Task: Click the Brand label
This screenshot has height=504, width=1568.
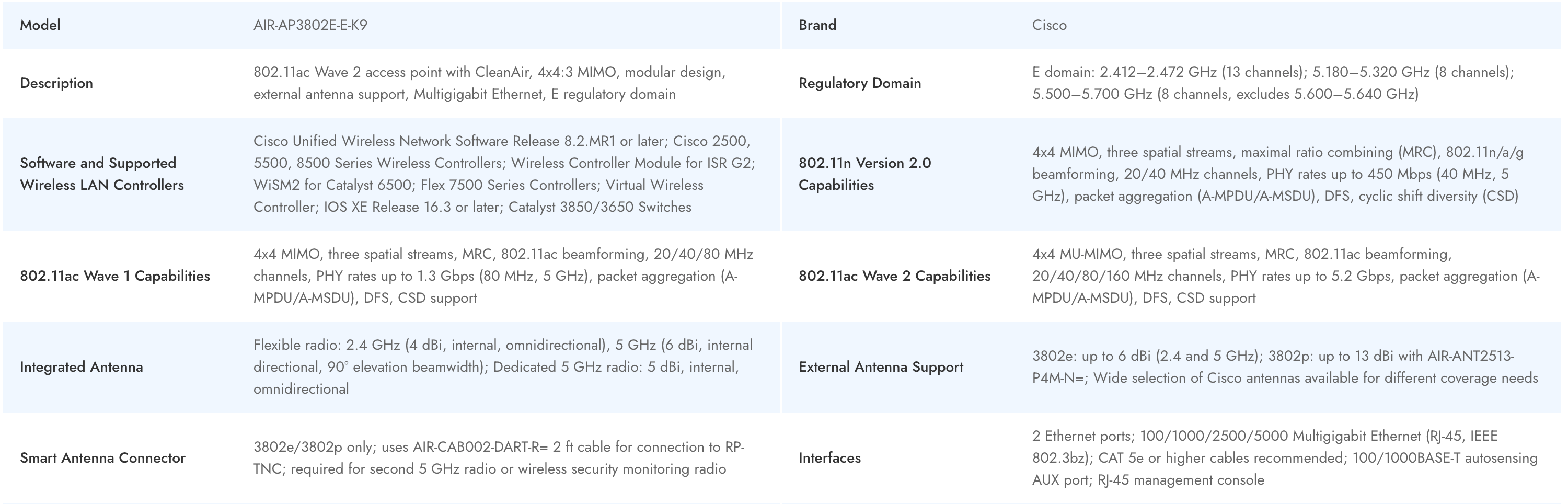Action: click(817, 25)
